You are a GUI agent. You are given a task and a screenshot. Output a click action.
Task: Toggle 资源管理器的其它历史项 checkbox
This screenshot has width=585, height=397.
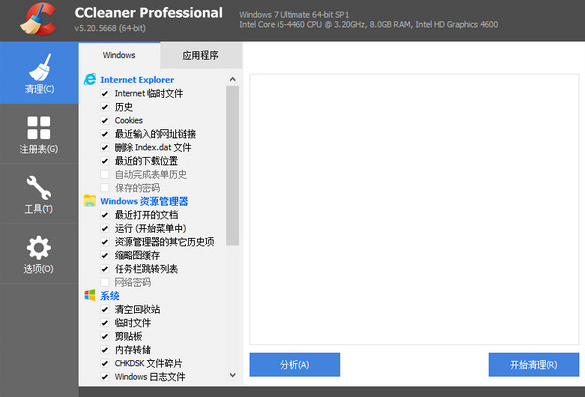pos(105,242)
